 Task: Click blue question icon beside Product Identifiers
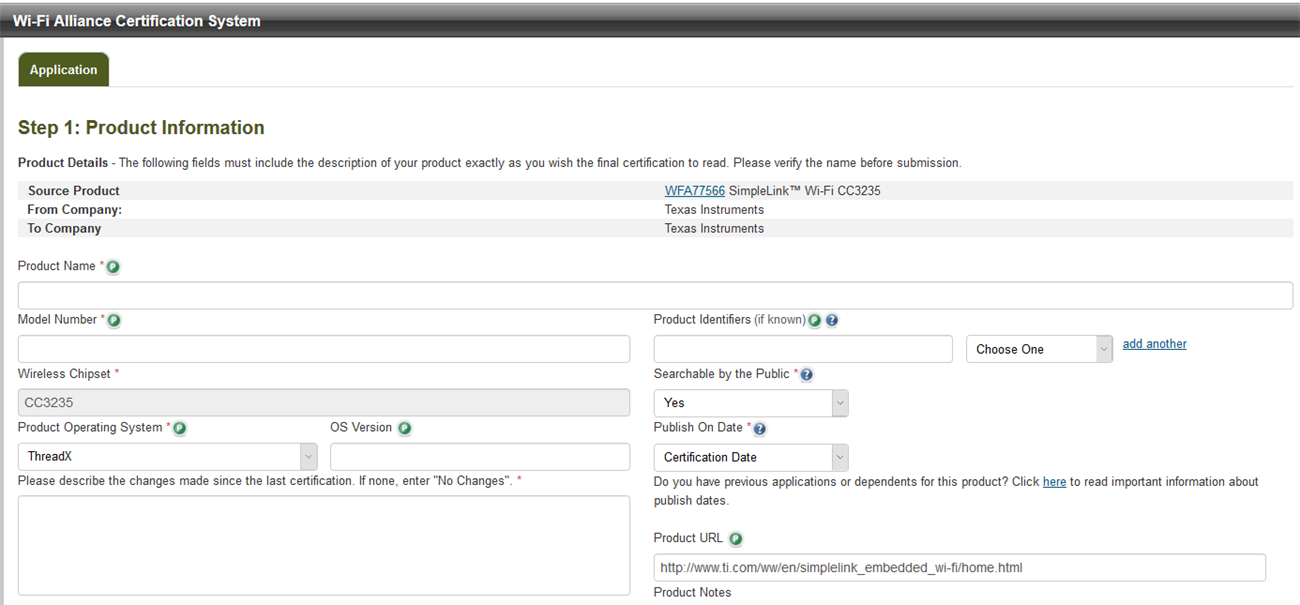coord(832,321)
